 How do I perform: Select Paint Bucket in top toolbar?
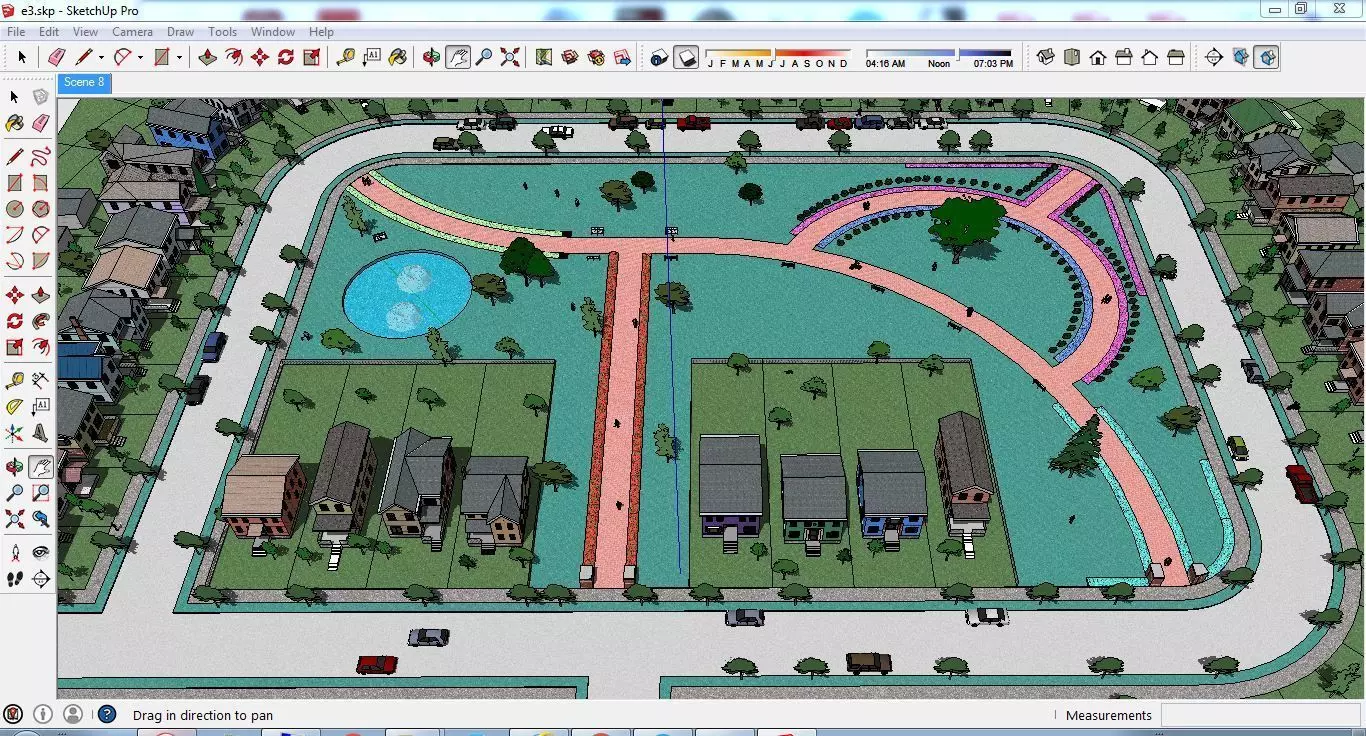coord(398,57)
